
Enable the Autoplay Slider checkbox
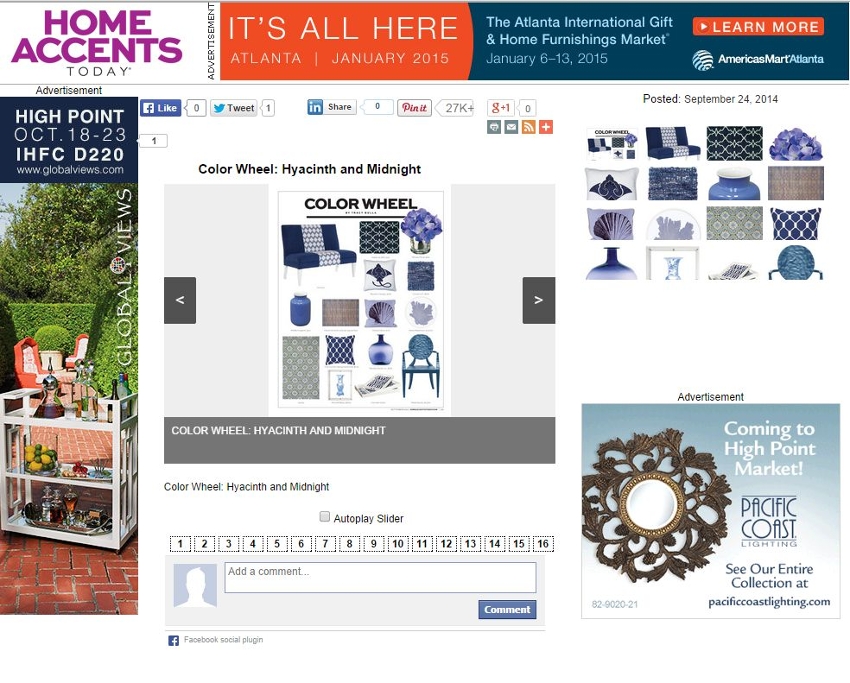pyautogui.click(x=325, y=517)
